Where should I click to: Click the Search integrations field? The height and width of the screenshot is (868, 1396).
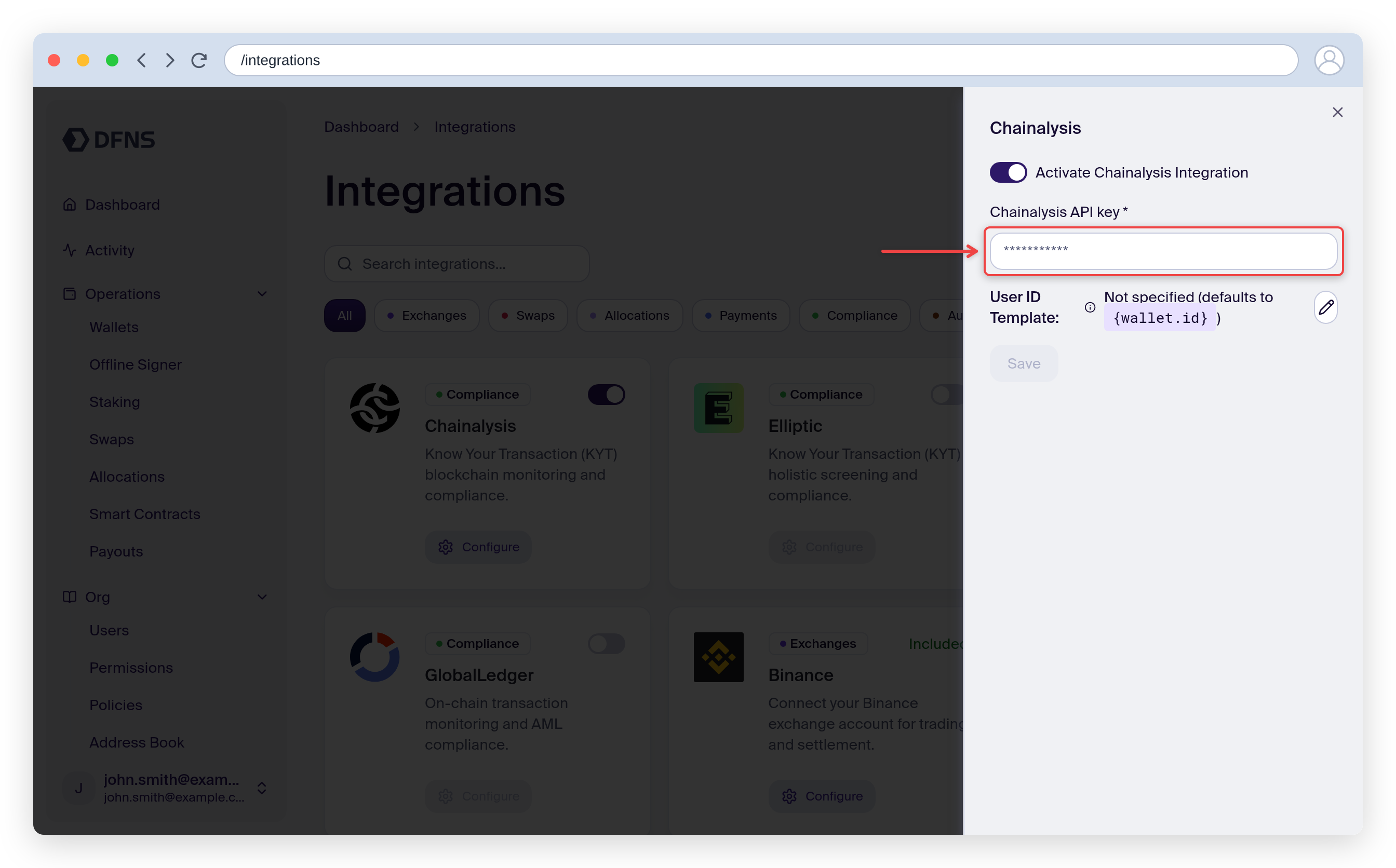[x=457, y=264]
